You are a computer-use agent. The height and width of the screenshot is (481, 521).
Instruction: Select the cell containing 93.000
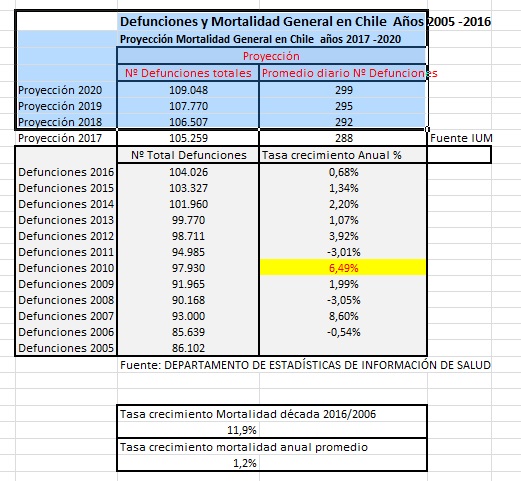point(188,316)
